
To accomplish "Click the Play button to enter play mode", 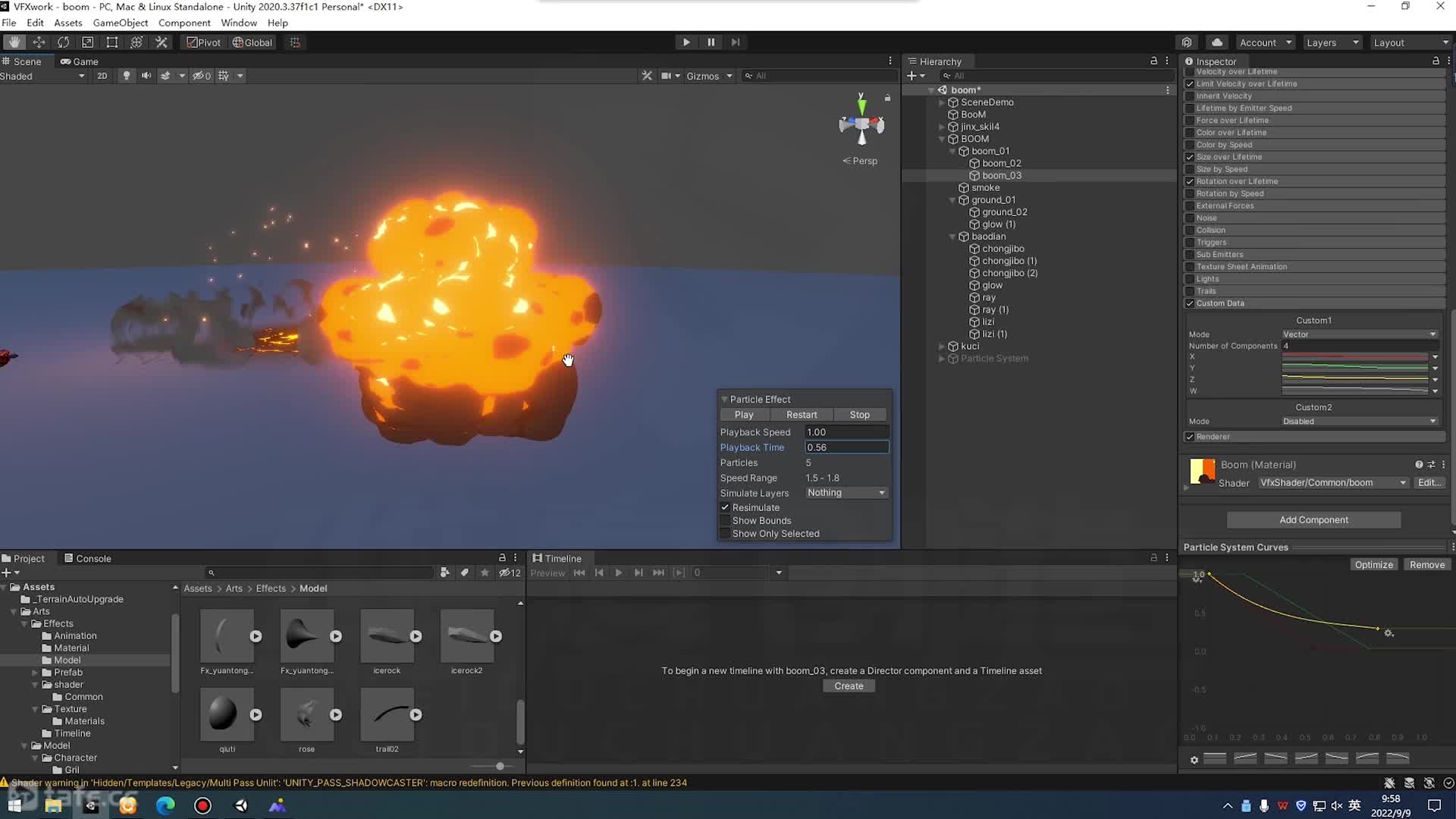I will [x=686, y=42].
